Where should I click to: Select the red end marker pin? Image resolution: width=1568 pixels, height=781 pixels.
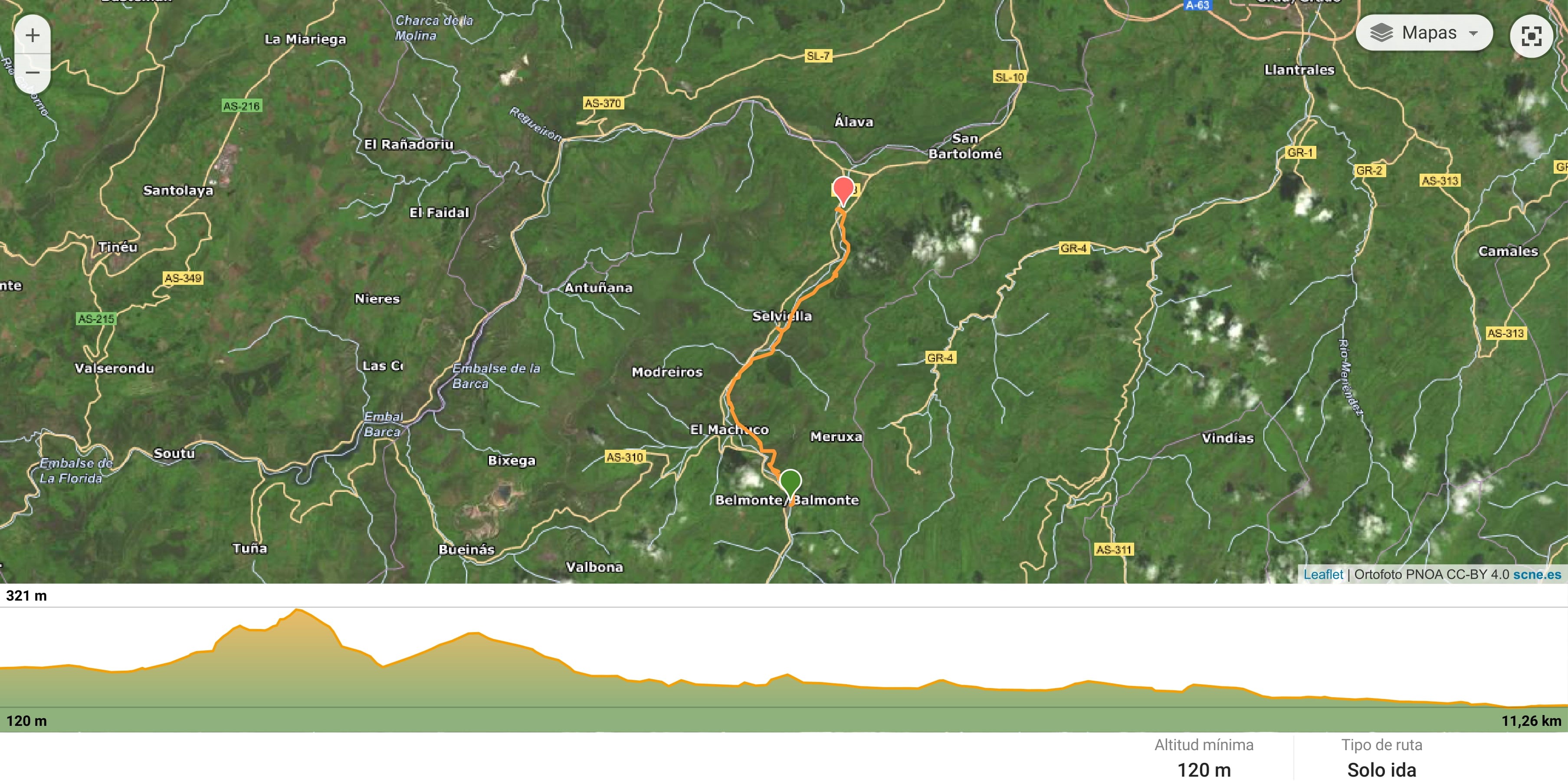coord(843,190)
